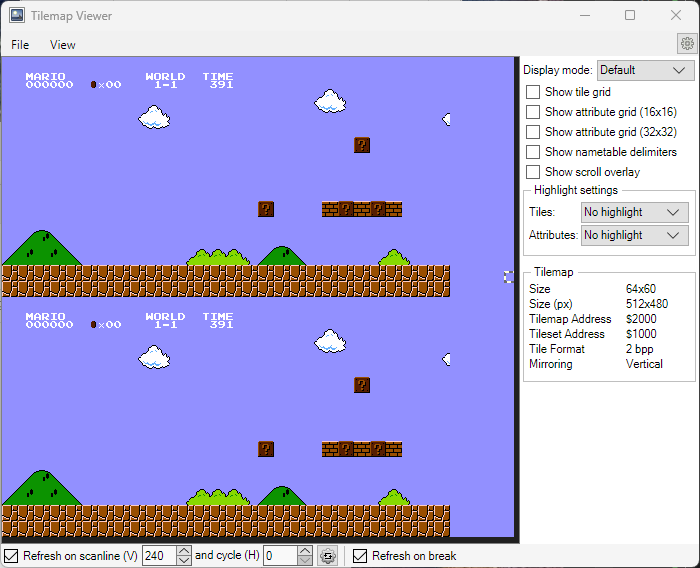Increase the scanline value with up arrow
Viewport: 700px width, 568px height.
(x=184, y=551)
